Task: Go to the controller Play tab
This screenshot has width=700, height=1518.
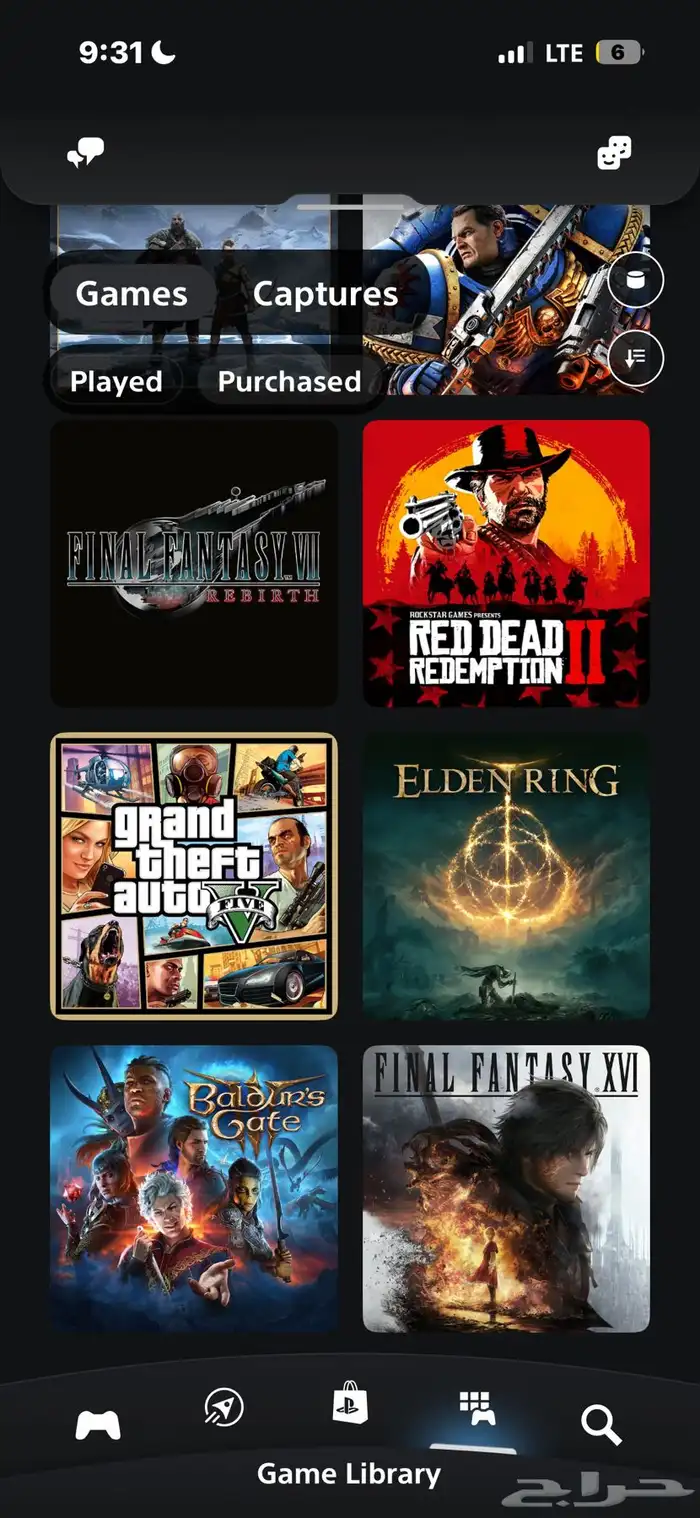Action: click(x=98, y=1424)
